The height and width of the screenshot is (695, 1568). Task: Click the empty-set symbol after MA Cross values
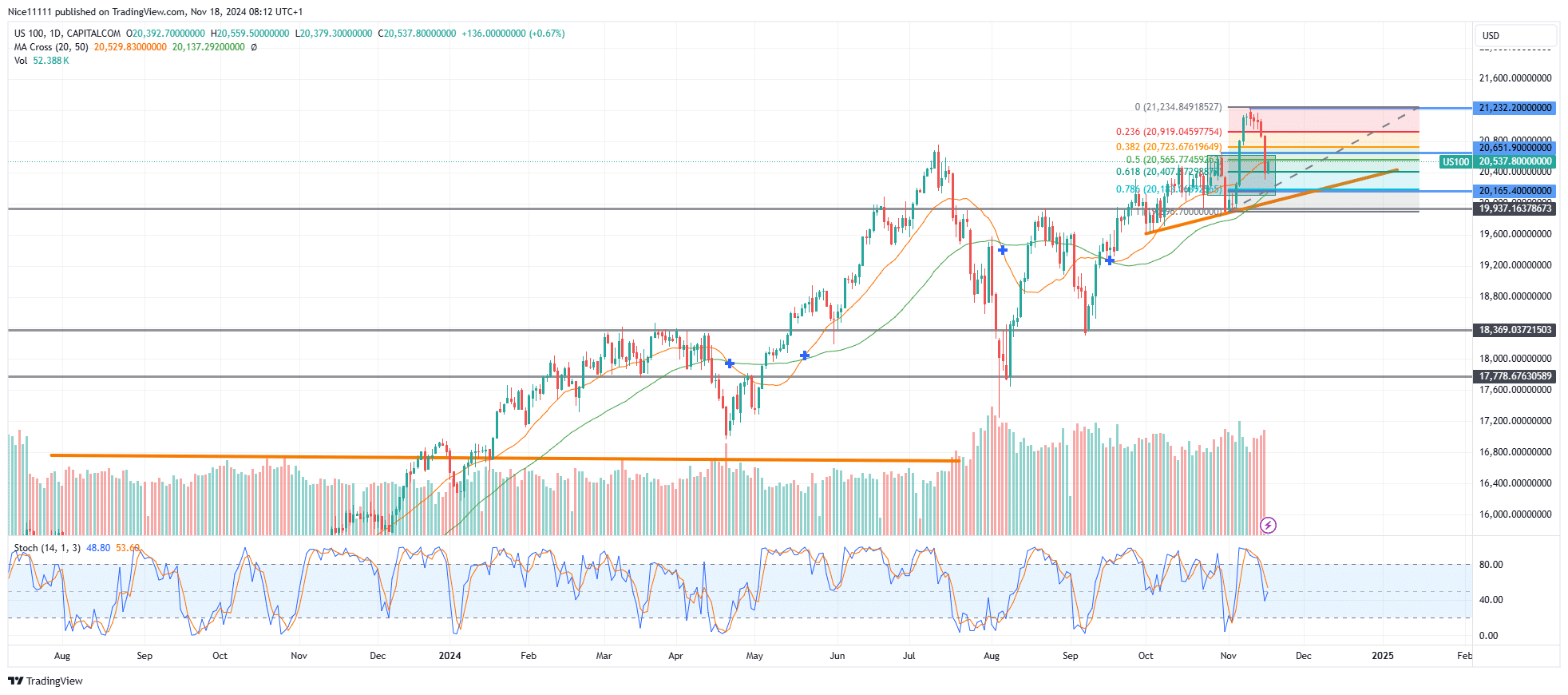point(254,47)
